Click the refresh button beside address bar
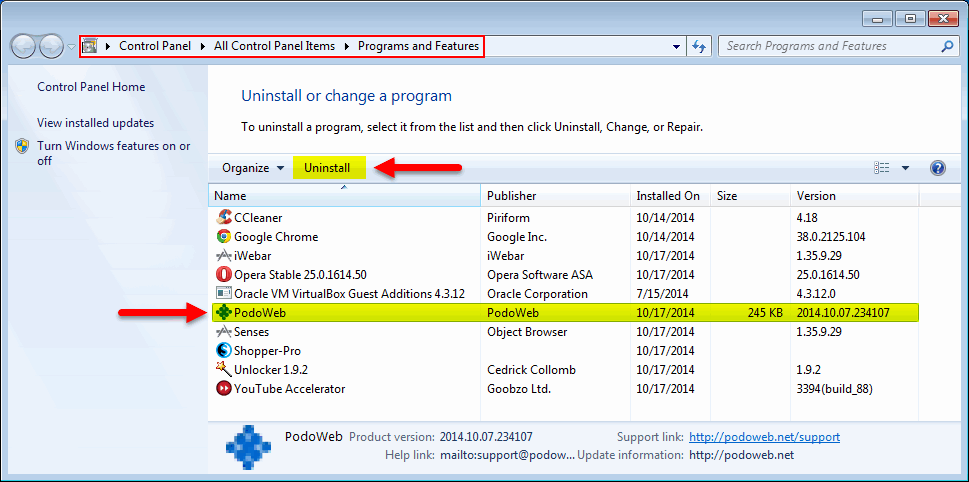 pos(699,46)
